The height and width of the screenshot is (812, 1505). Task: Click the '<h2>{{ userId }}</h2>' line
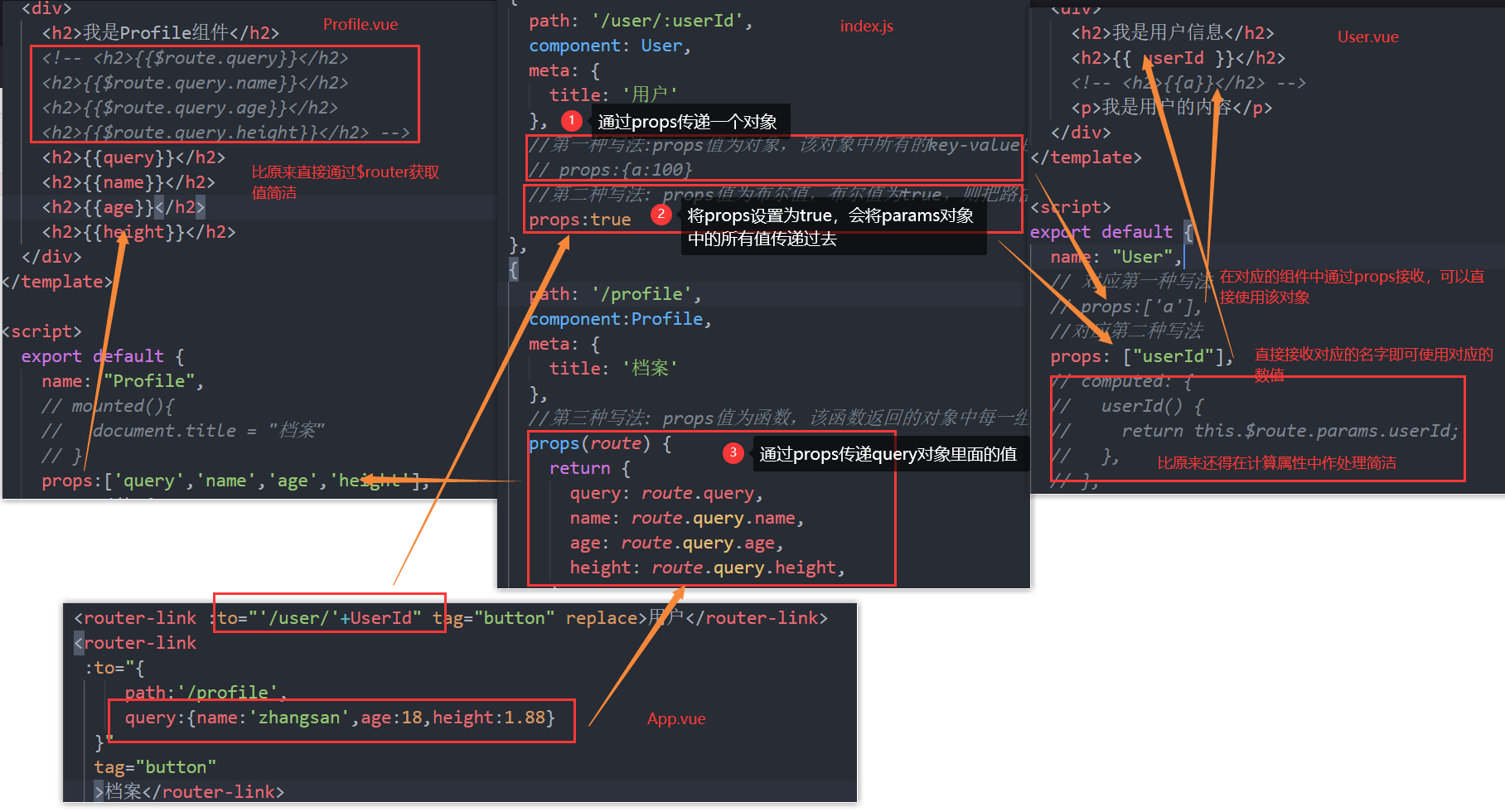coord(1178,58)
